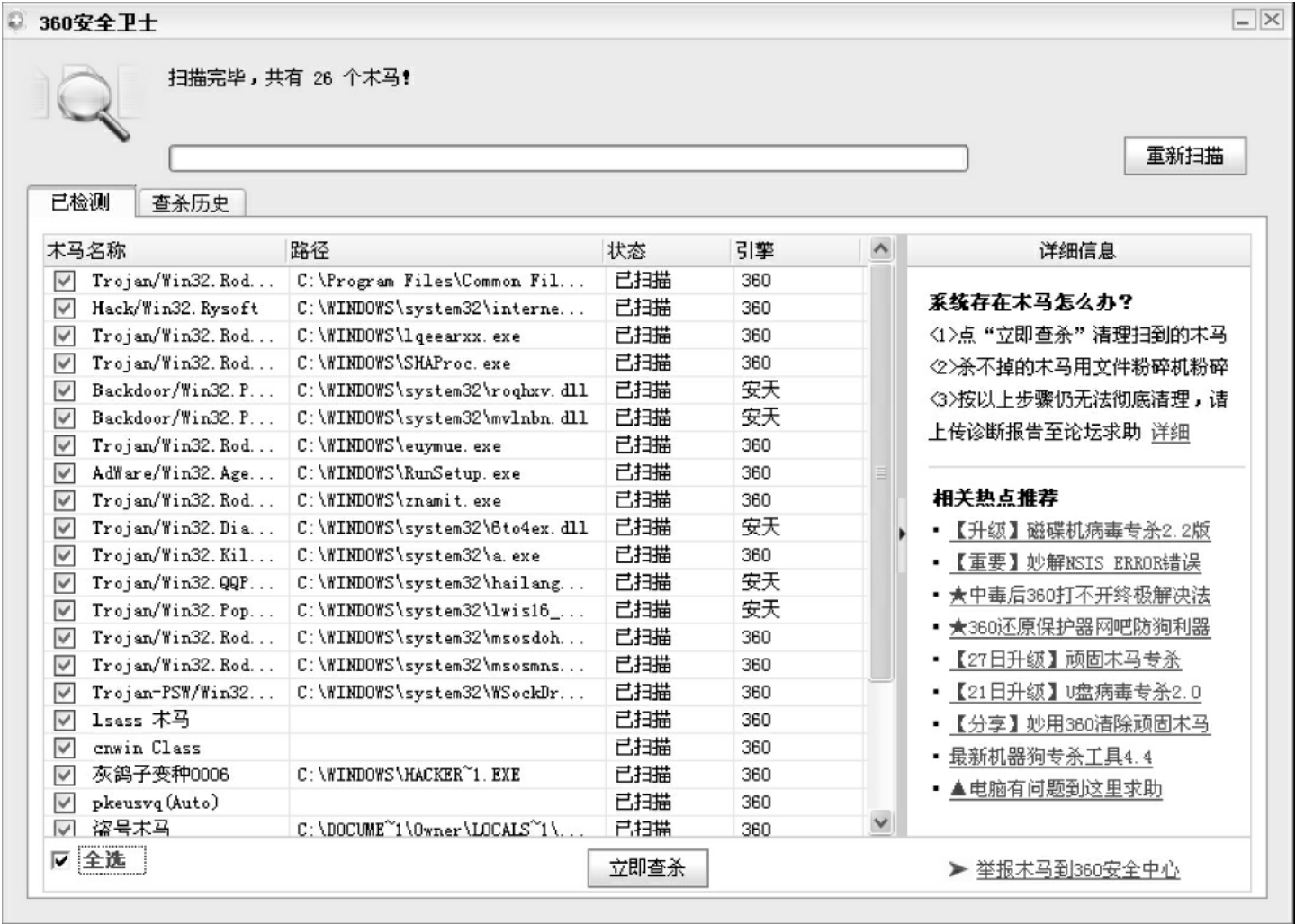Open the 360还原保护器网吧防狗利器 link
Screen dimensions: 1295x924
[x=1080, y=627]
